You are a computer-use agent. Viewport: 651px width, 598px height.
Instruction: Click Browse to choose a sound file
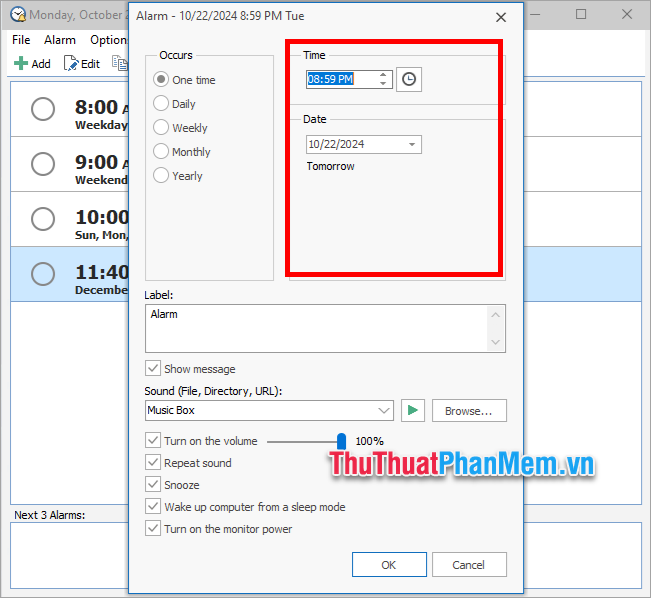469,411
